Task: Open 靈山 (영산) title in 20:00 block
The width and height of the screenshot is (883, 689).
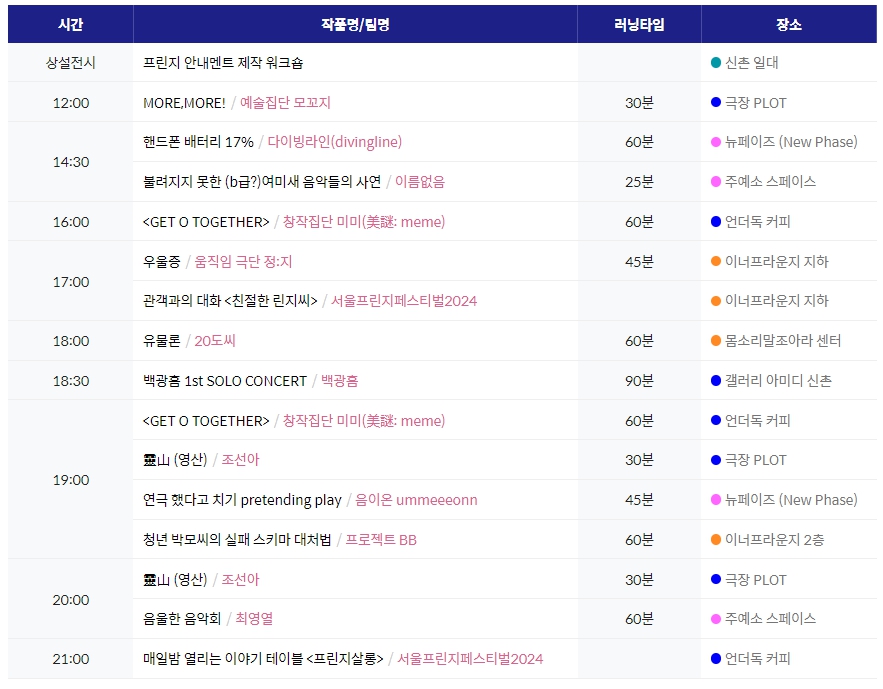Action: click(x=175, y=580)
